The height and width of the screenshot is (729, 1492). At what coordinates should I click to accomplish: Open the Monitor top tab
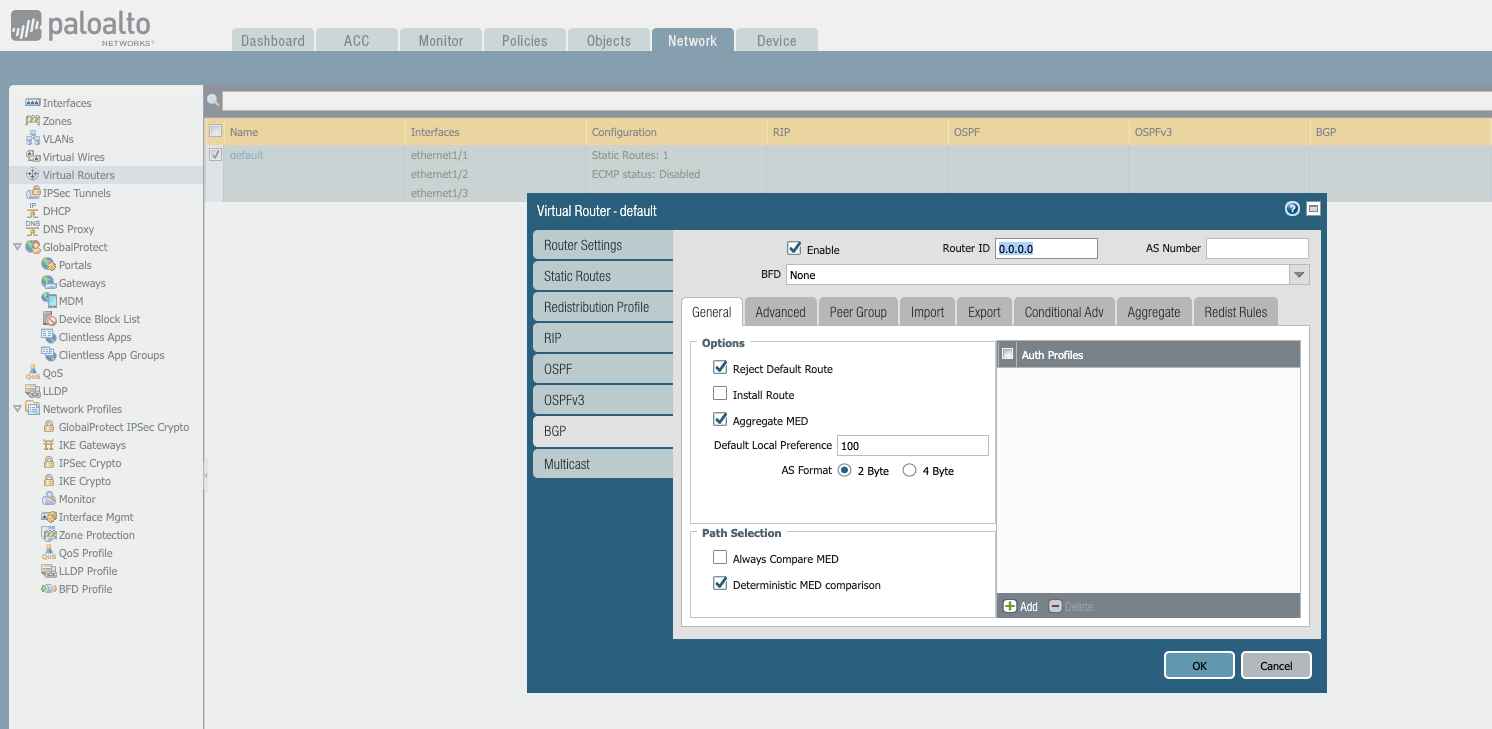441,40
